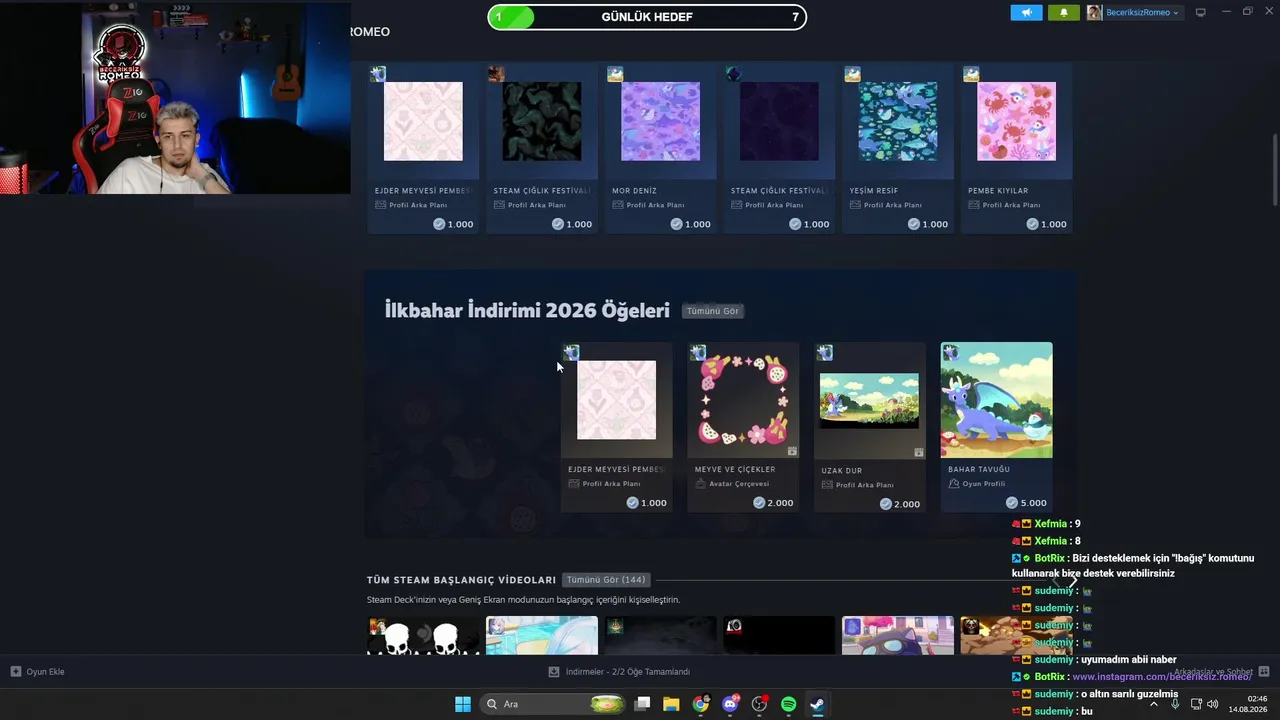
Task: Open the Yeşim Resif background item
Action: tap(898, 121)
